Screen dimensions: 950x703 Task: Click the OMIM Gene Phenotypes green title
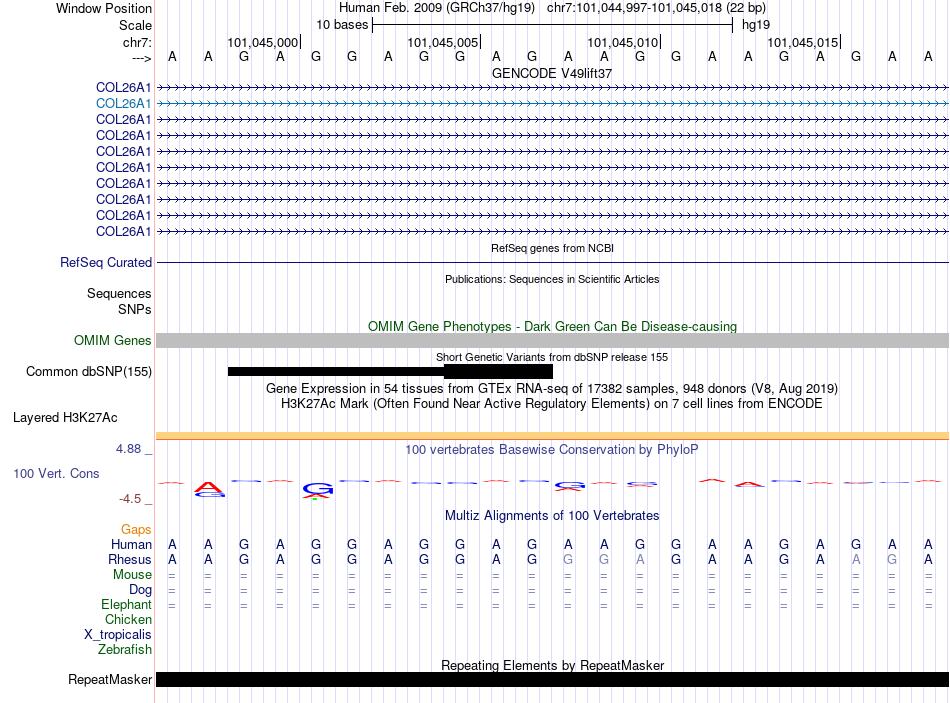552,326
